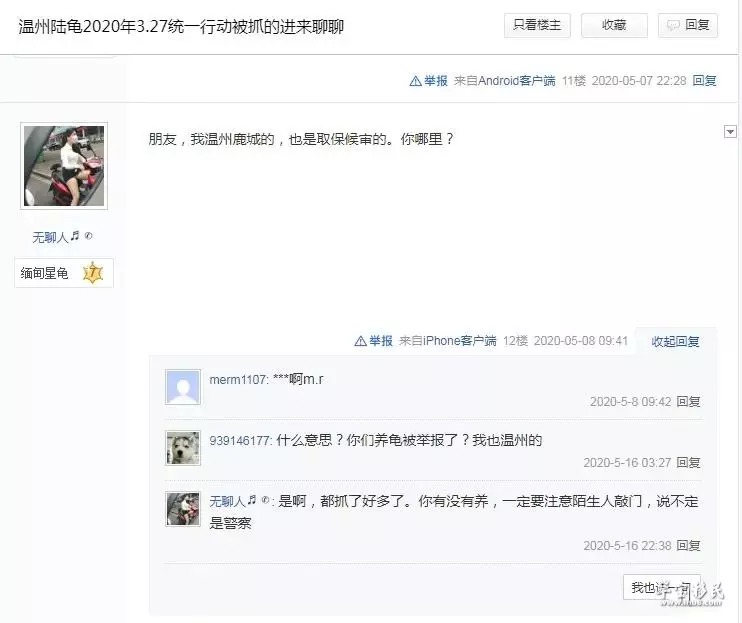Report floor 11 via 举报 warning icon
This screenshot has width=742, height=623.
pyautogui.click(x=428, y=81)
